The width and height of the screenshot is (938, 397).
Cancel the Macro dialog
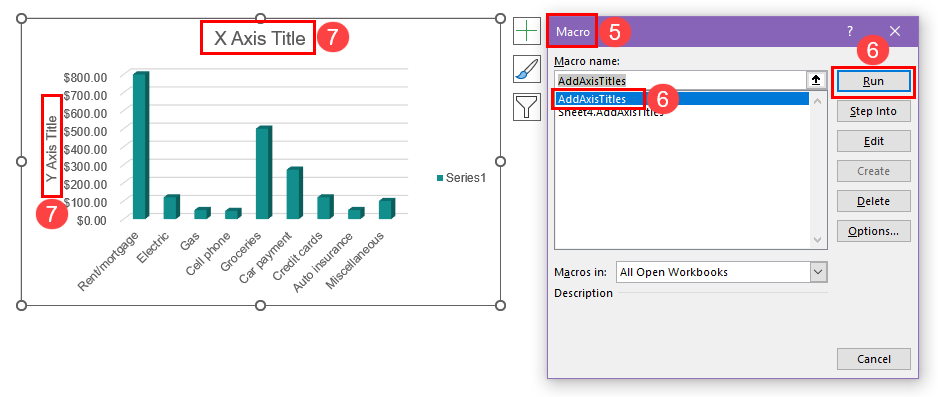[873, 359]
